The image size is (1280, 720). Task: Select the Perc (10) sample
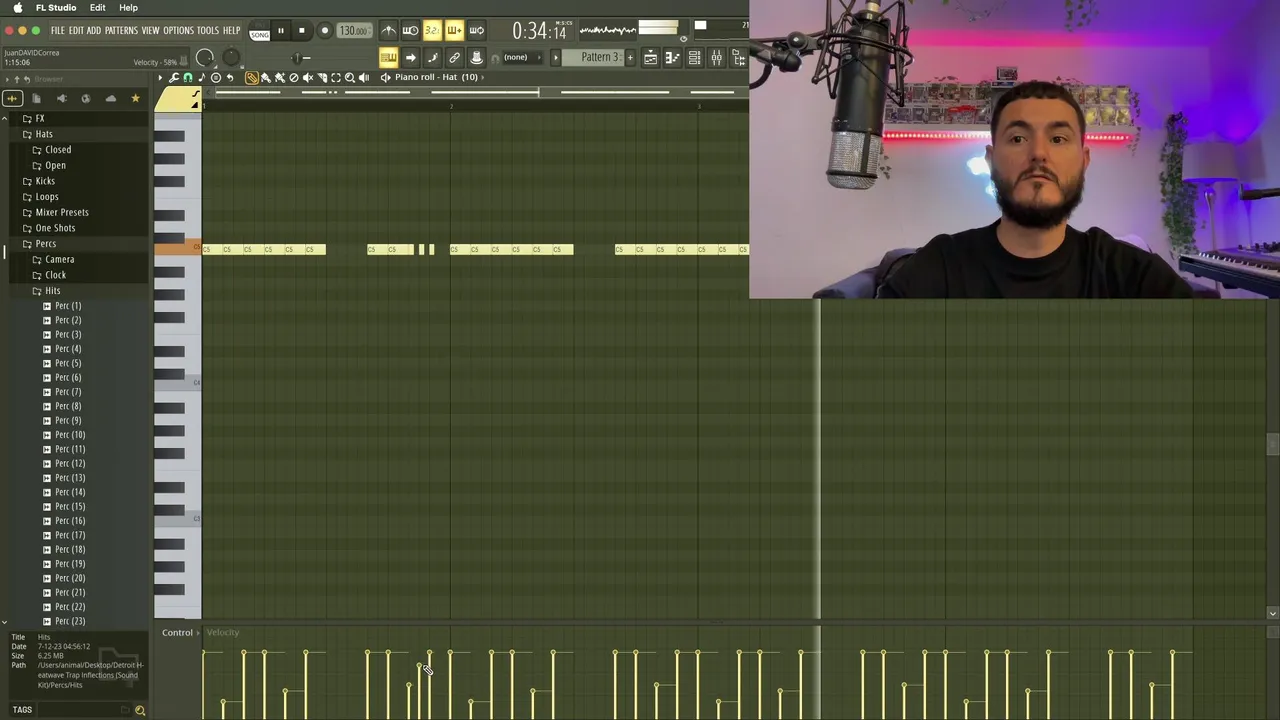click(x=70, y=435)
